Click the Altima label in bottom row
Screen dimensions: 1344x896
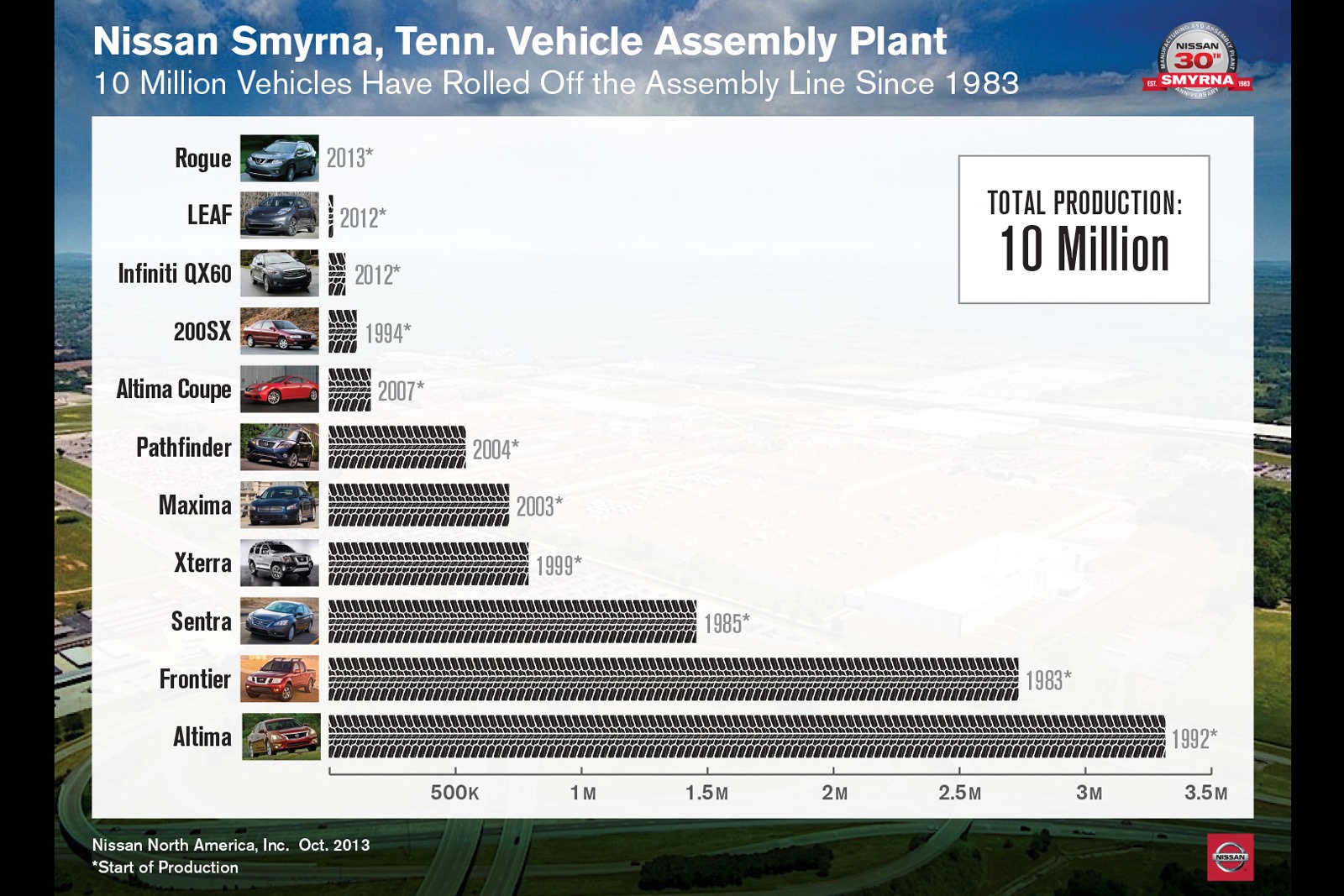(202, 737)
